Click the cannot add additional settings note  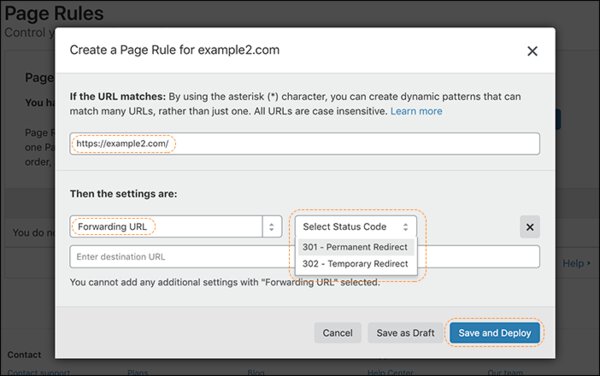[225, 282]
